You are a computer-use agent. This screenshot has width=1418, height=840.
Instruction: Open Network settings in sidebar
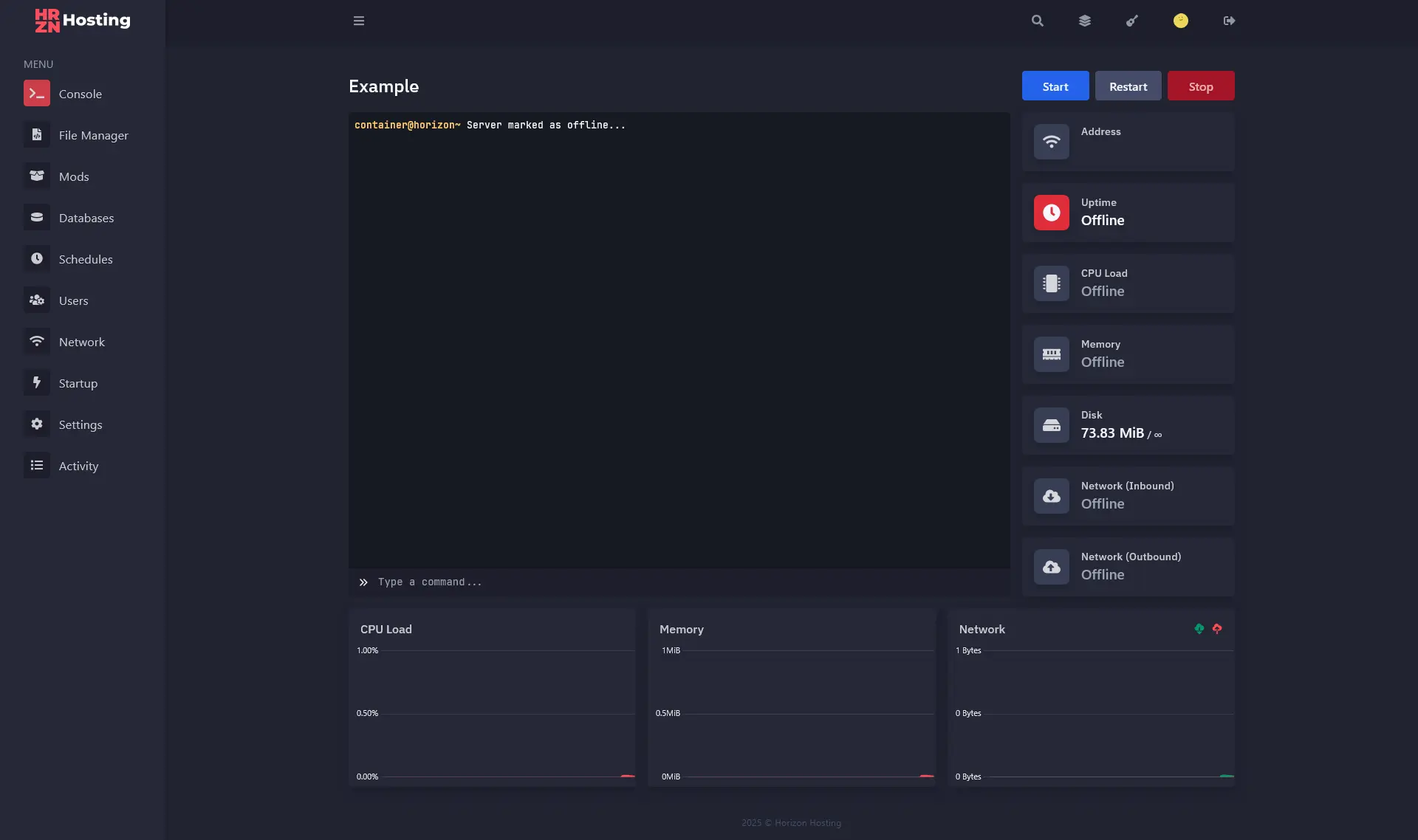click(81, 342)
